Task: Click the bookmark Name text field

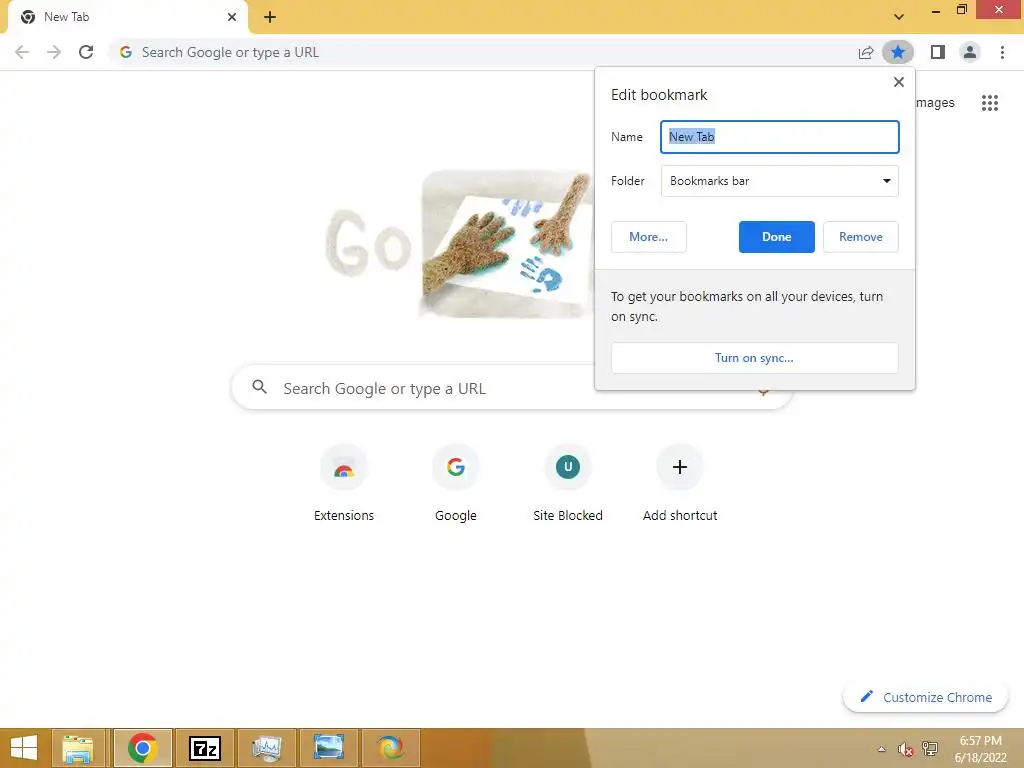Action: point(780,137)
